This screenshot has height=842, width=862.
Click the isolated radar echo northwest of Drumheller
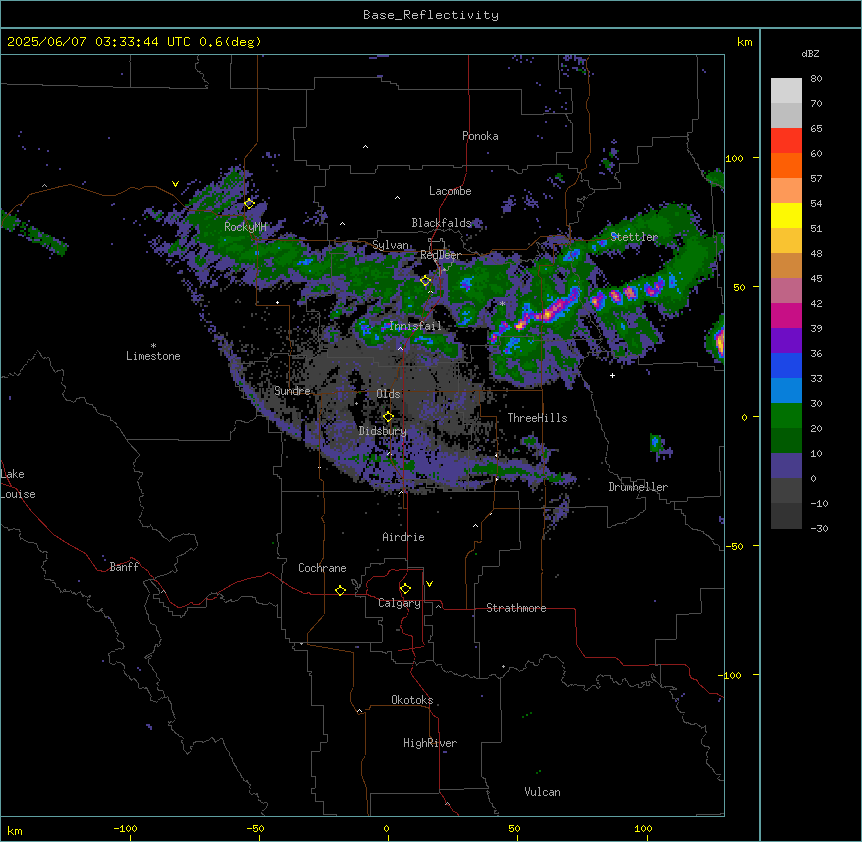click(x=660, y=445)
